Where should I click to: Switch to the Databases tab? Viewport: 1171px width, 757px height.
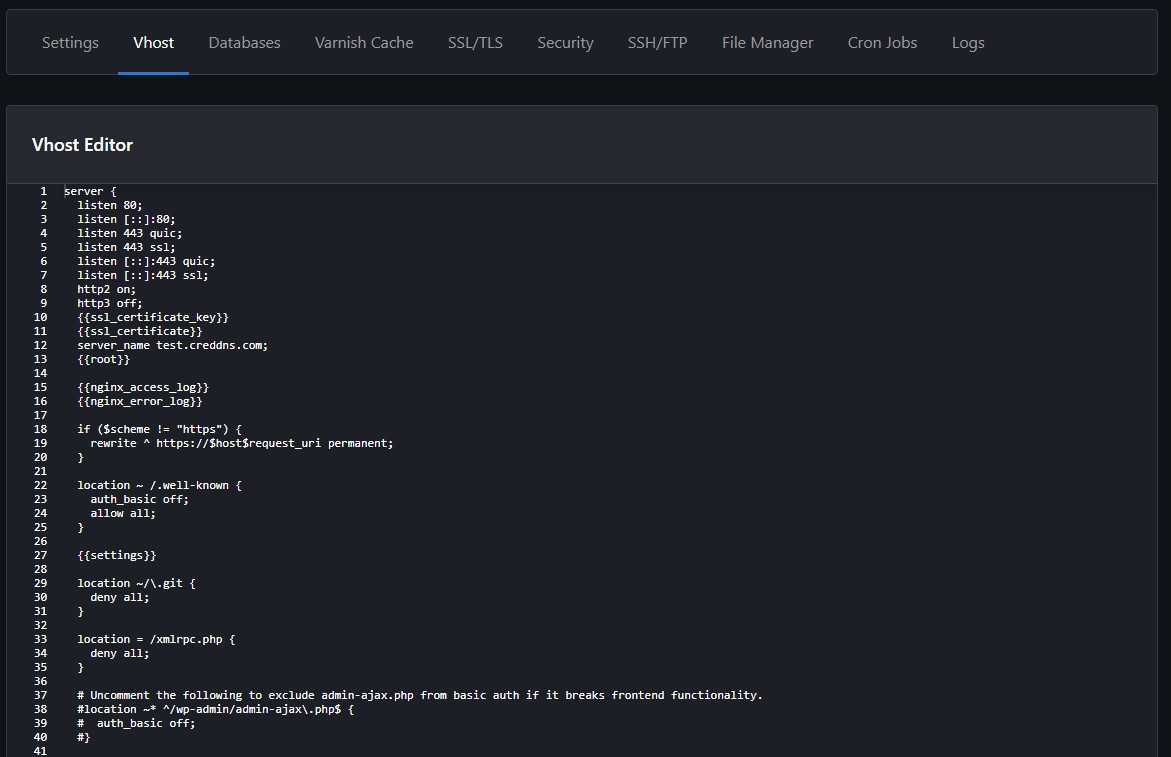point(244,43)
